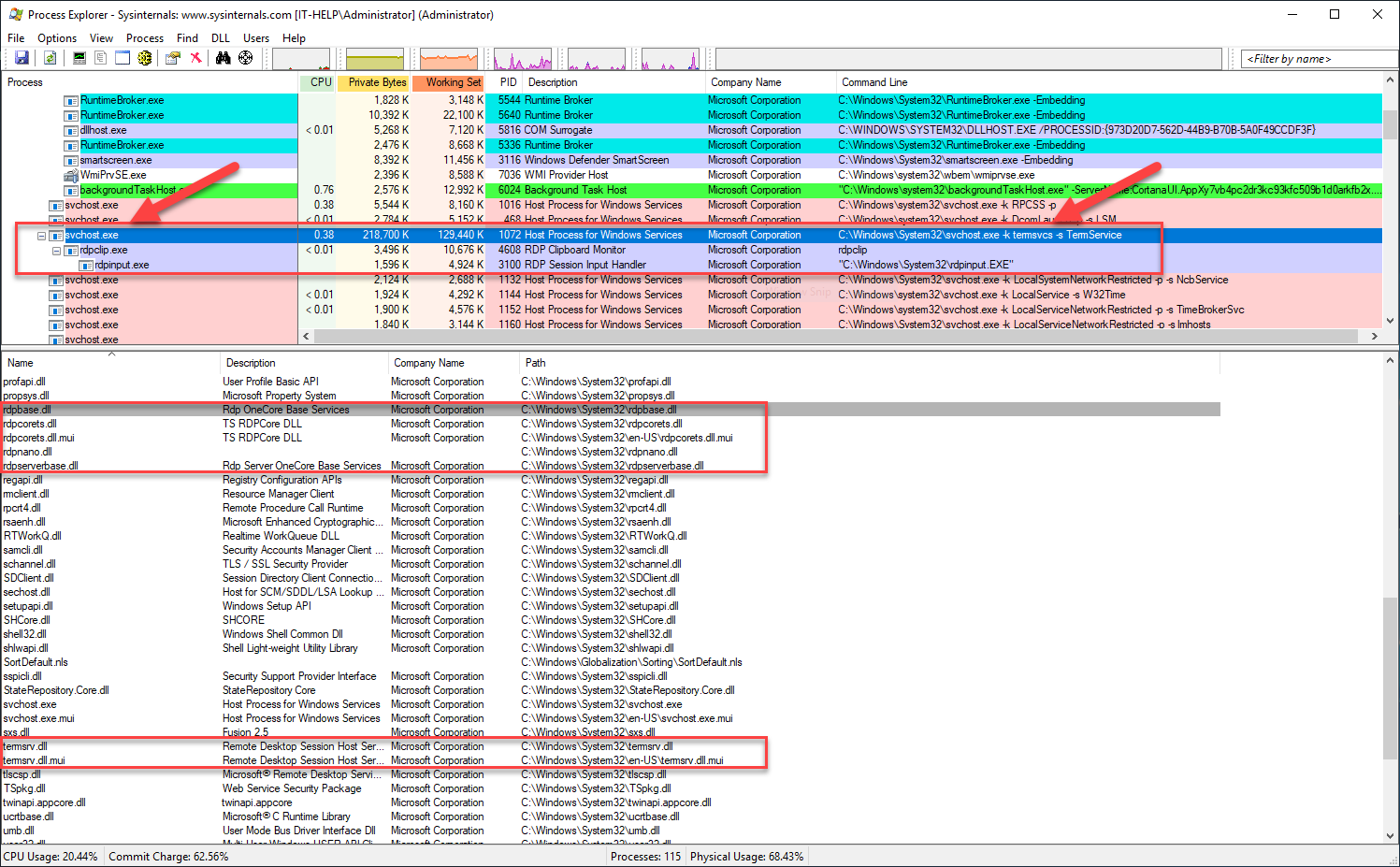Click the Properties toolbar icon
Viewport: 1400px width, 867px height.
[172, 58]
